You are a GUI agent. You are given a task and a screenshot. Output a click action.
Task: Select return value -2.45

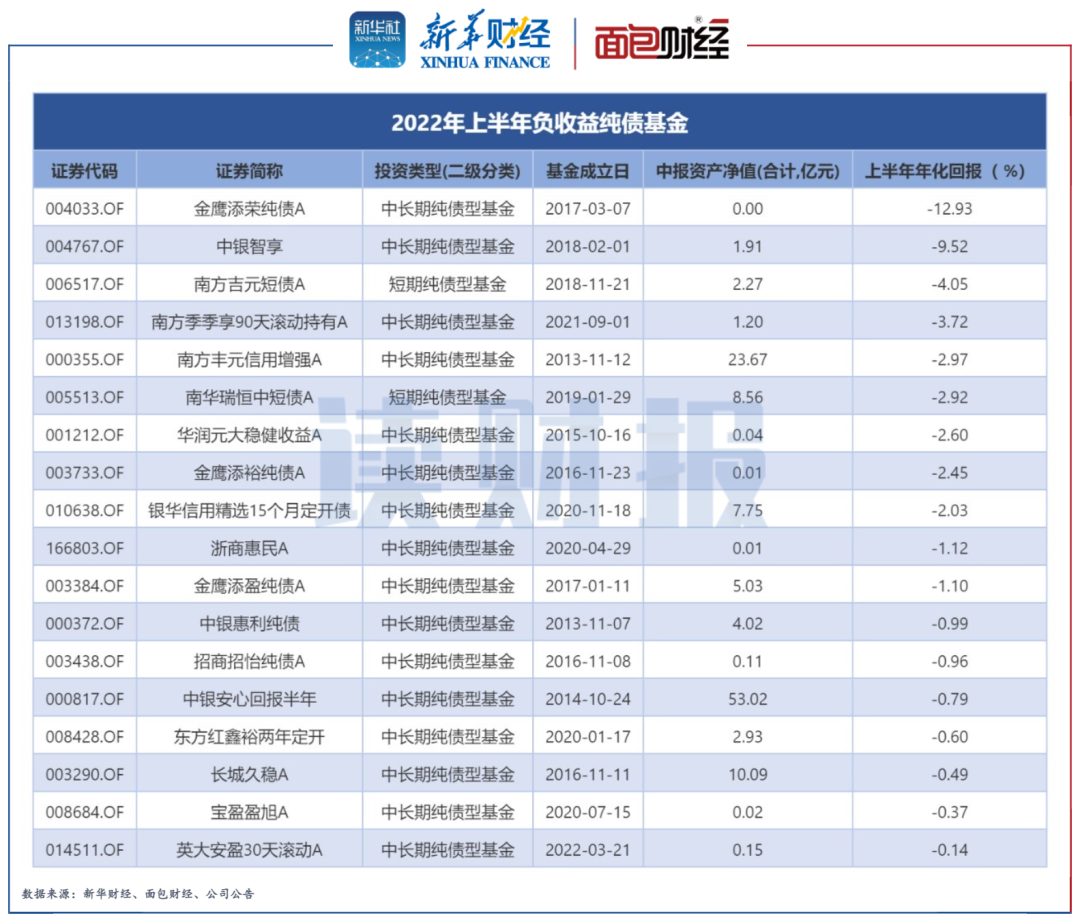(x=949, y=473)
